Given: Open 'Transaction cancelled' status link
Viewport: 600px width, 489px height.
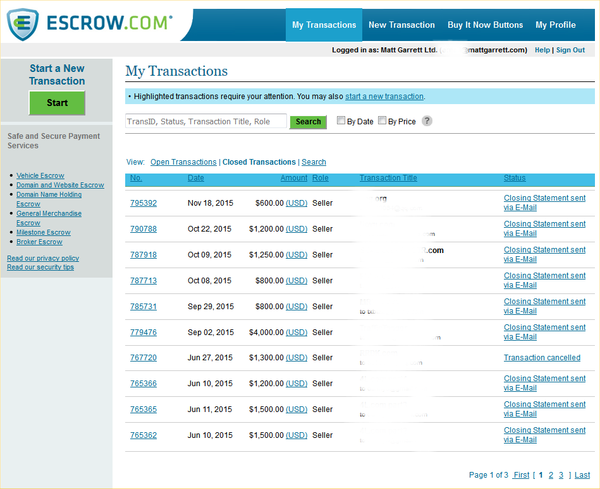Looking at the screenshot, I should coord(542,357).
